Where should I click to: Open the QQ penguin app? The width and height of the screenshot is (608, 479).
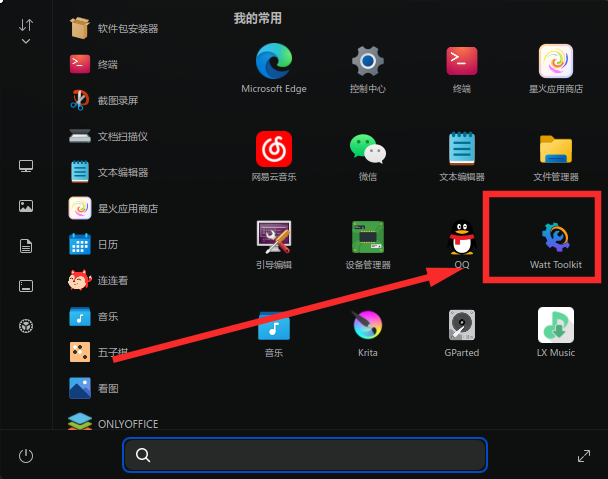[x=461, y=244]
